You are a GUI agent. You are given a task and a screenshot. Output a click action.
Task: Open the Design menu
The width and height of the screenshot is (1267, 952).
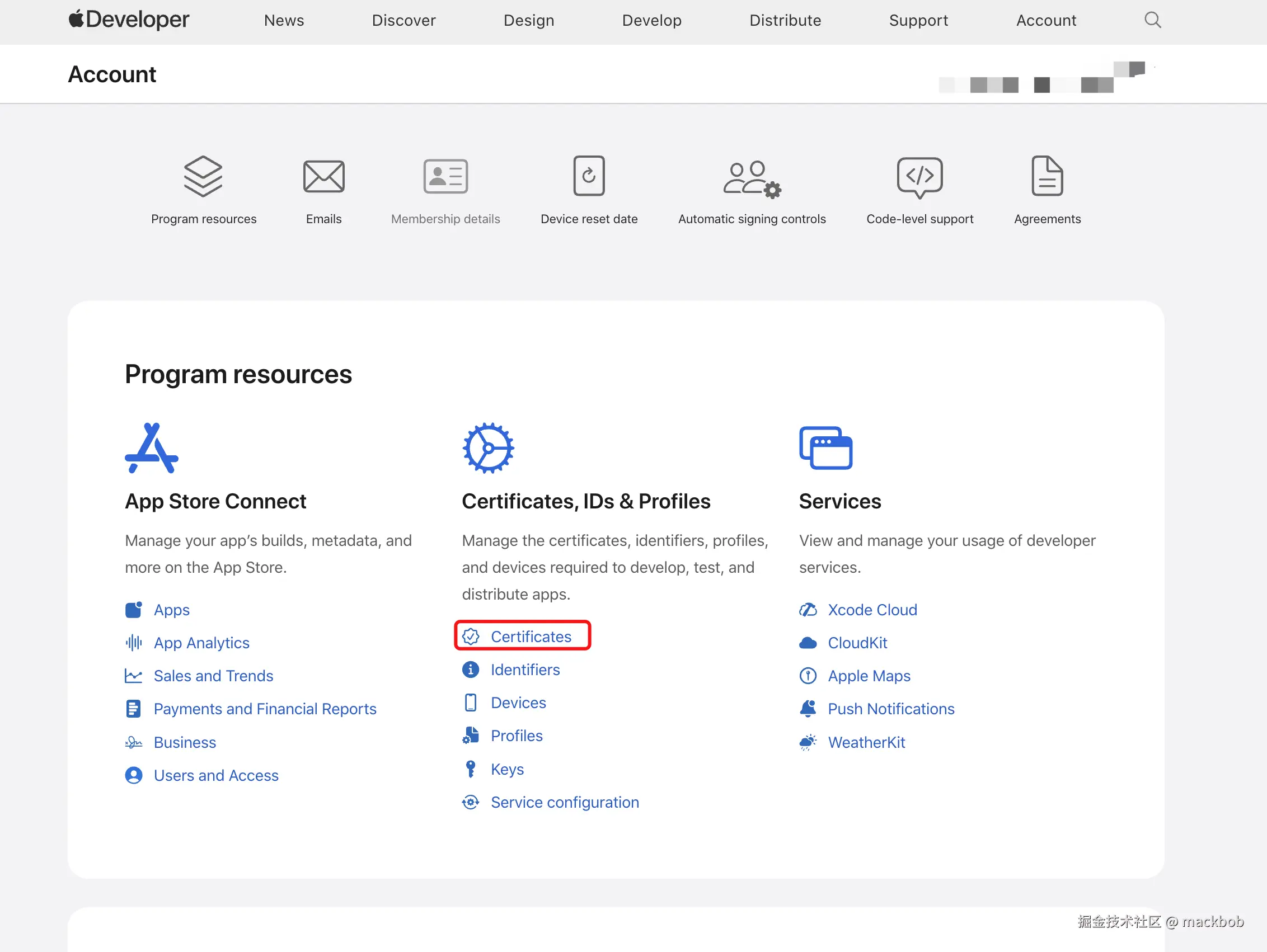pos(529,21)
